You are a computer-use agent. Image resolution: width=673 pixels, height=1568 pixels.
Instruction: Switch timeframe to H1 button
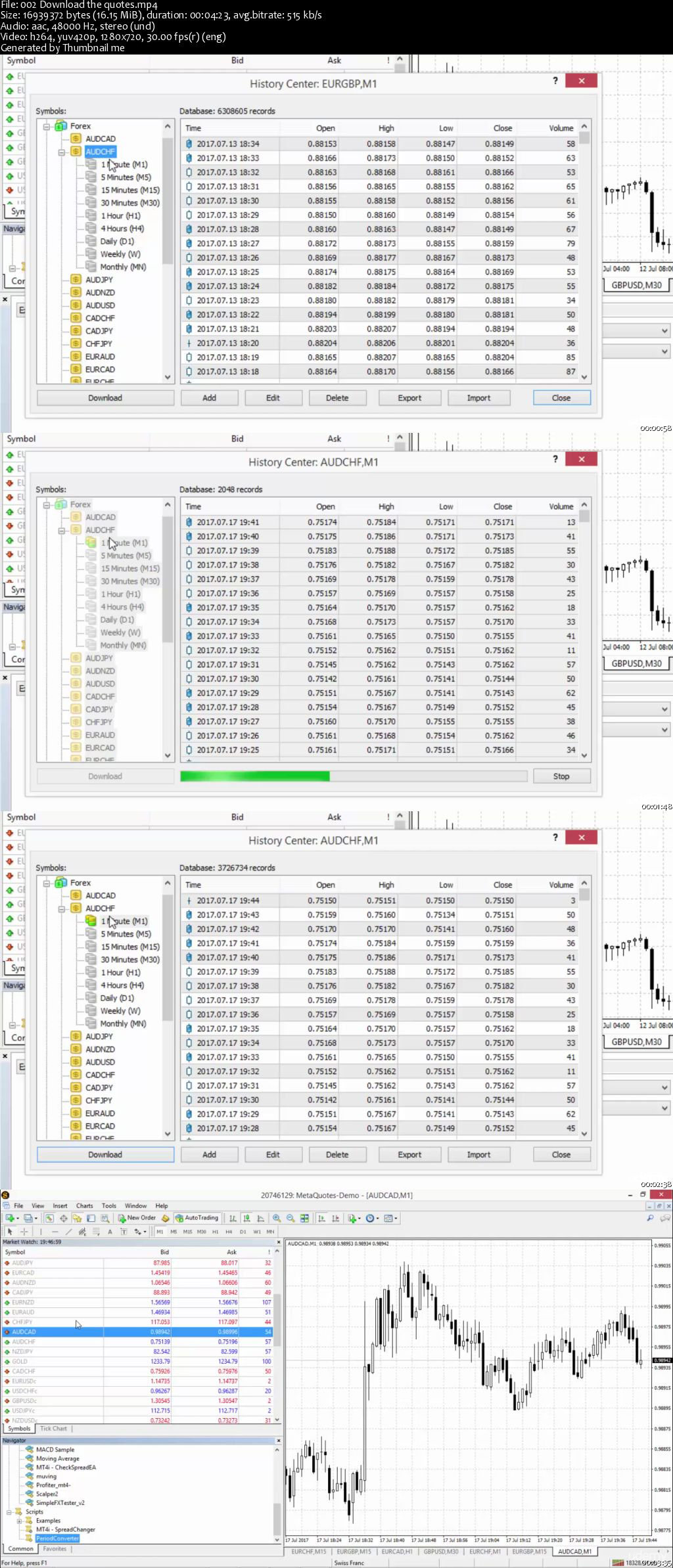(215, 1232)
